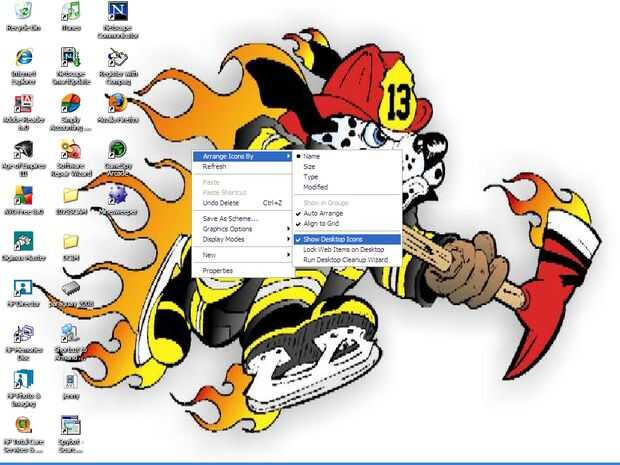This screenshot has height=465, width=620.
Task: Open Properties from the context menu
Action: click(x=242, y=271)
